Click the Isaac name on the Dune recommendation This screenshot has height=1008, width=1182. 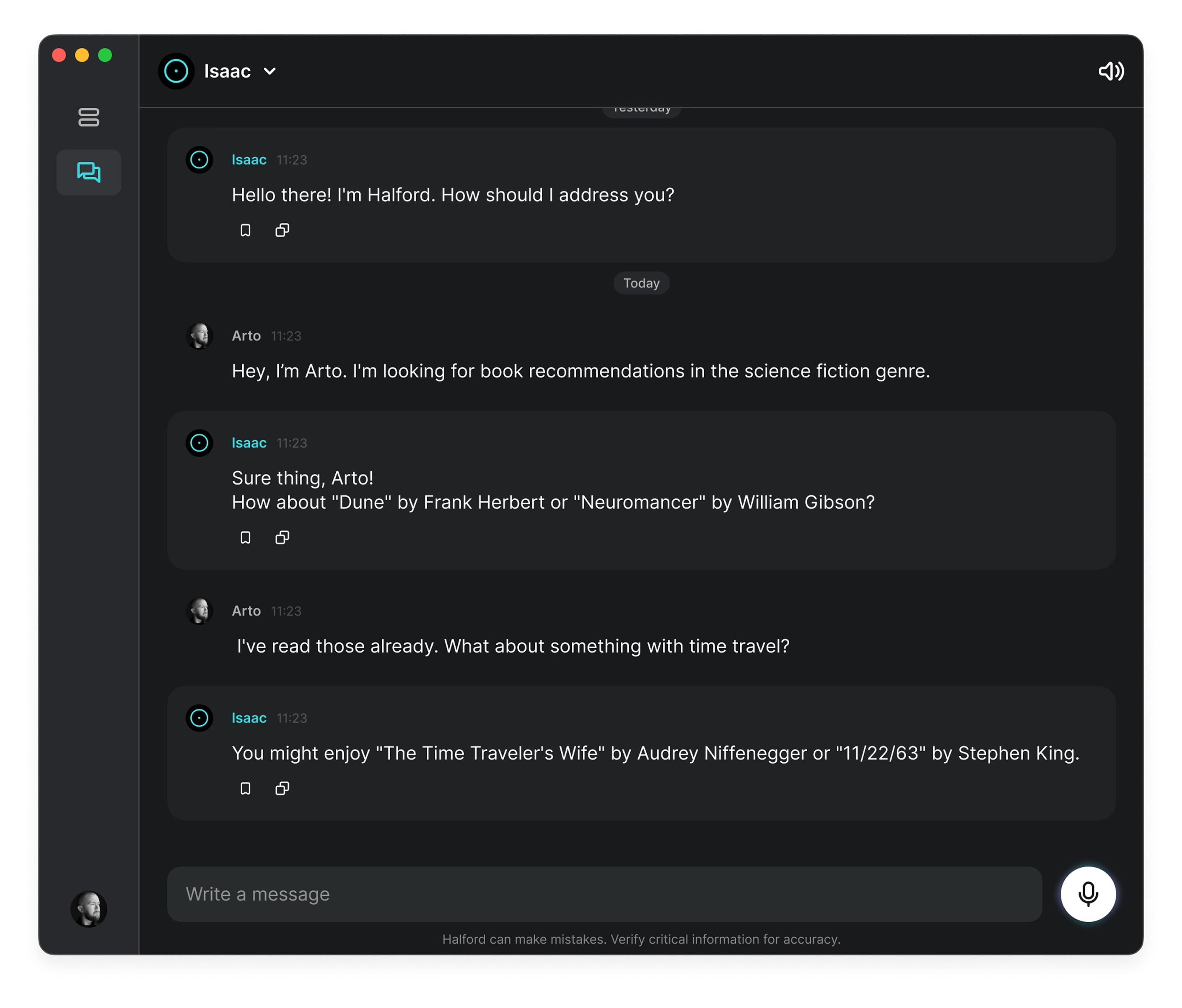coord(249,442)
